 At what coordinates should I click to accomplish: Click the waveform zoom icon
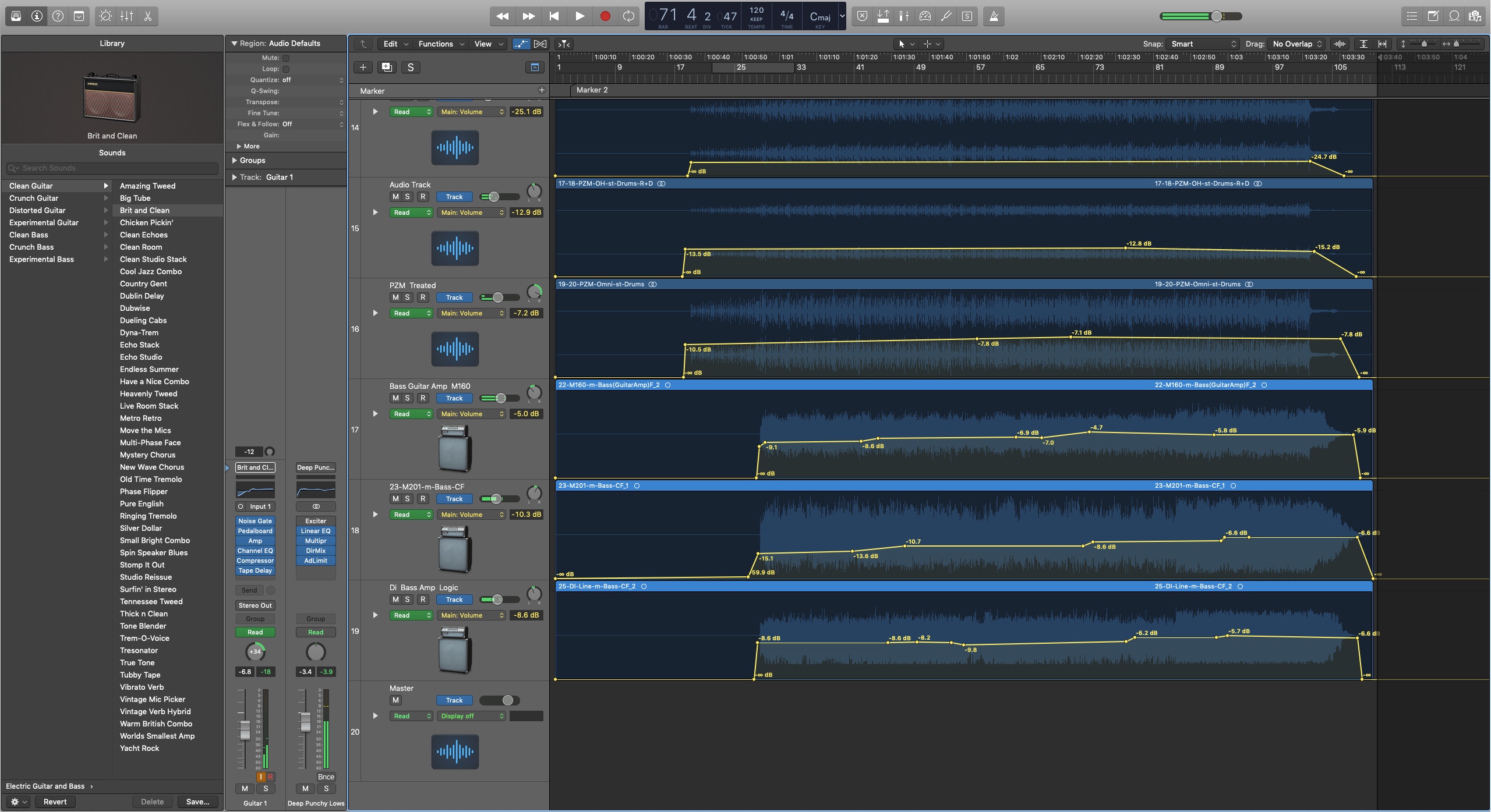coord(1340,44)
